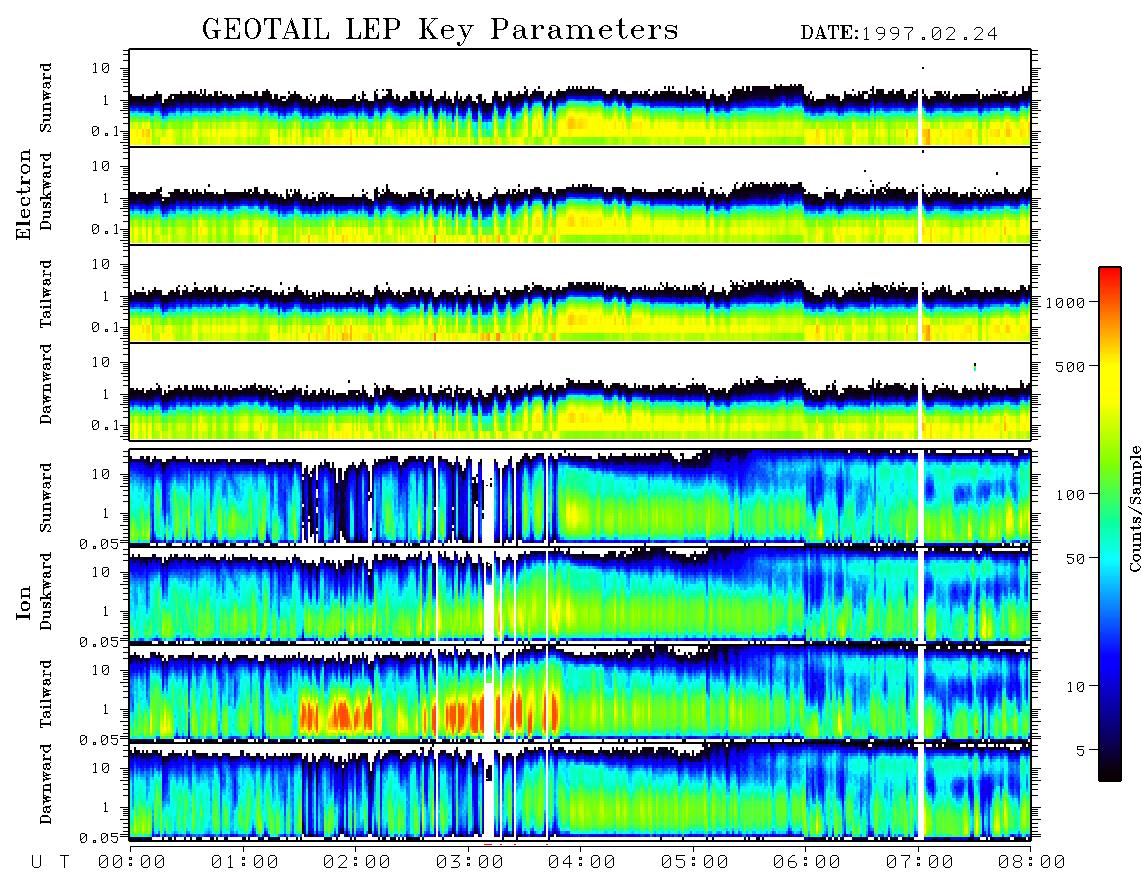Click the "08:00" time tick label
The height and width of the screenshot is (880, 1142).
(x=1032, y=863)
